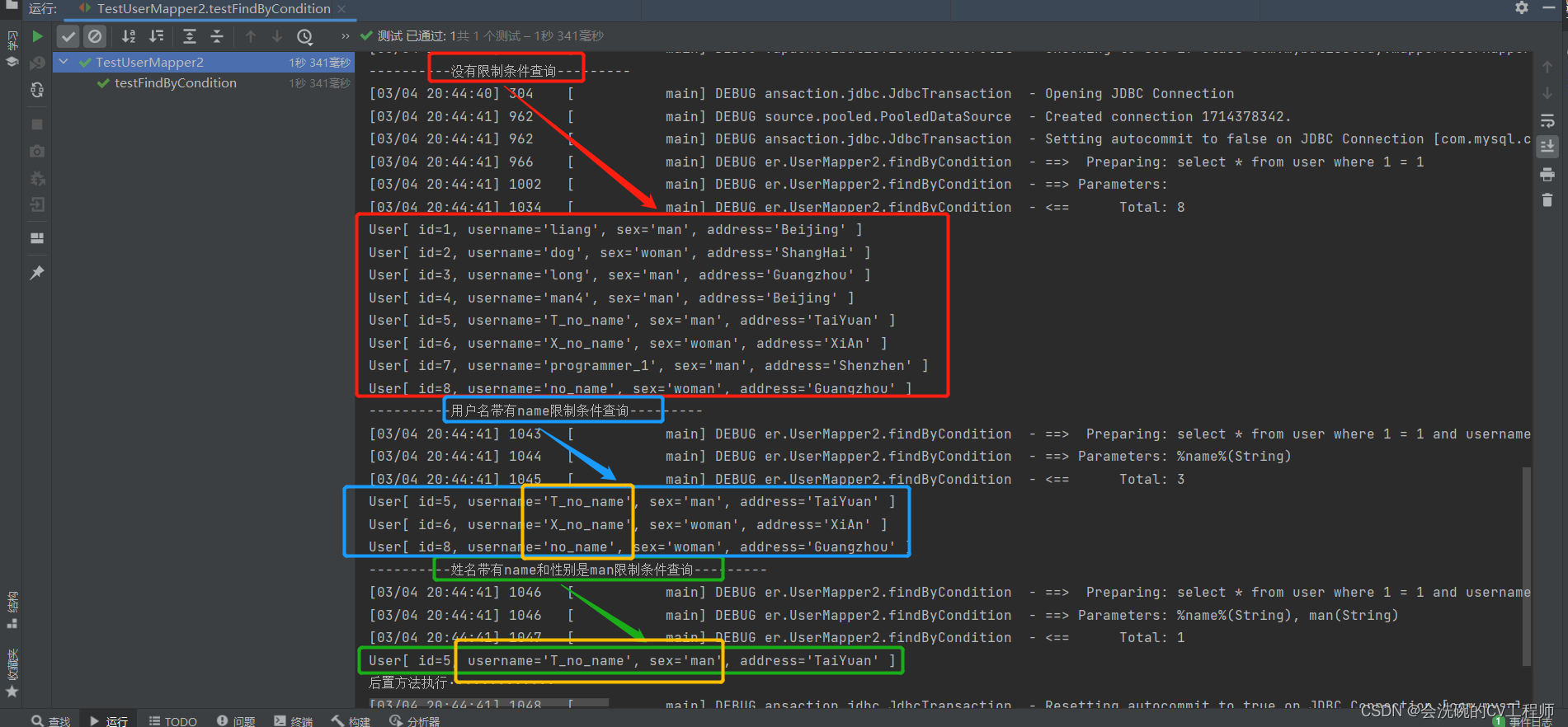1568x727 pixels.
Task: Hide the run tool window
Action: [1549, 7]
